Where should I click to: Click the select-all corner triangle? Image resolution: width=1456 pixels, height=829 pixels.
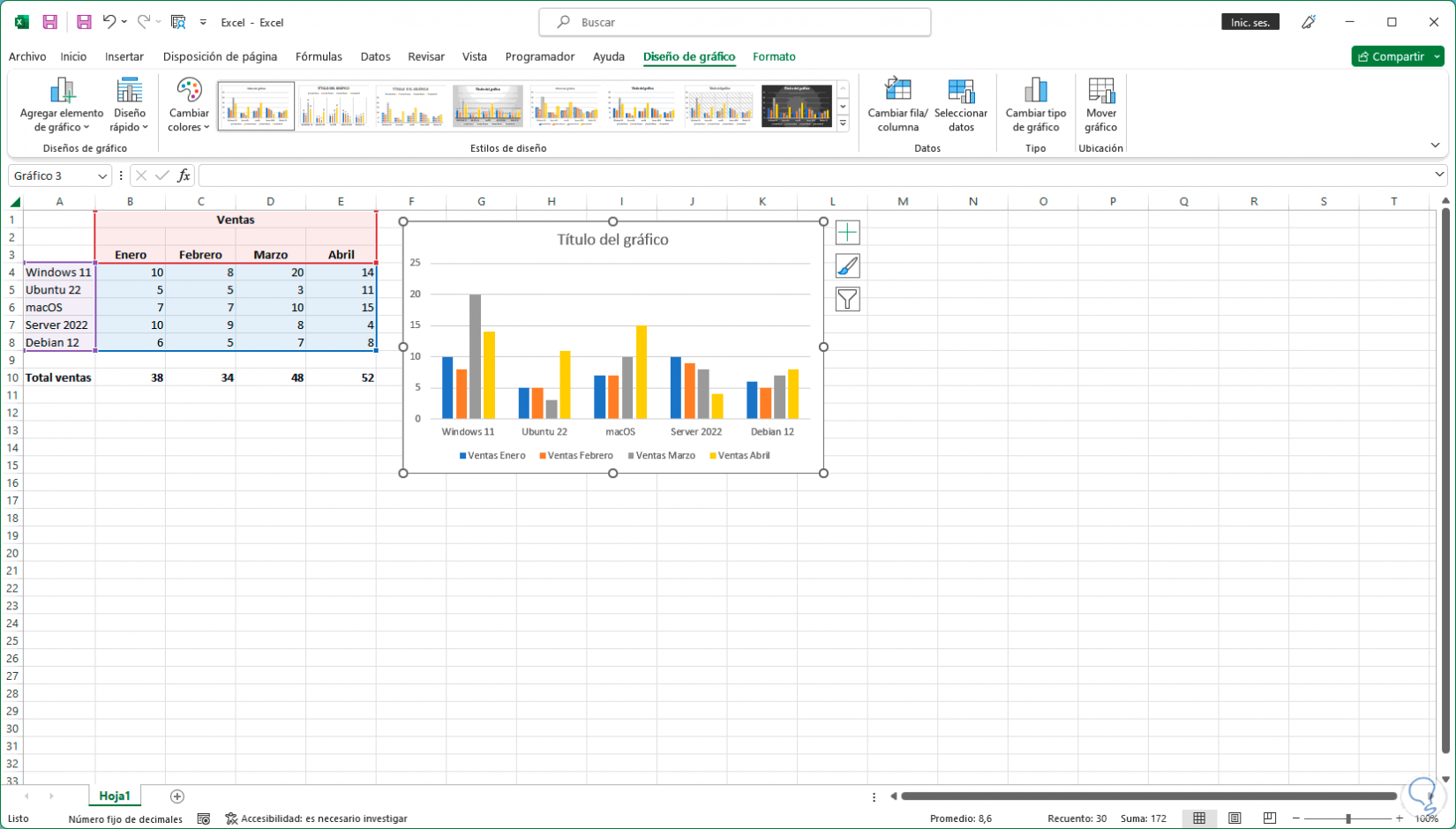tap(14, 202)
